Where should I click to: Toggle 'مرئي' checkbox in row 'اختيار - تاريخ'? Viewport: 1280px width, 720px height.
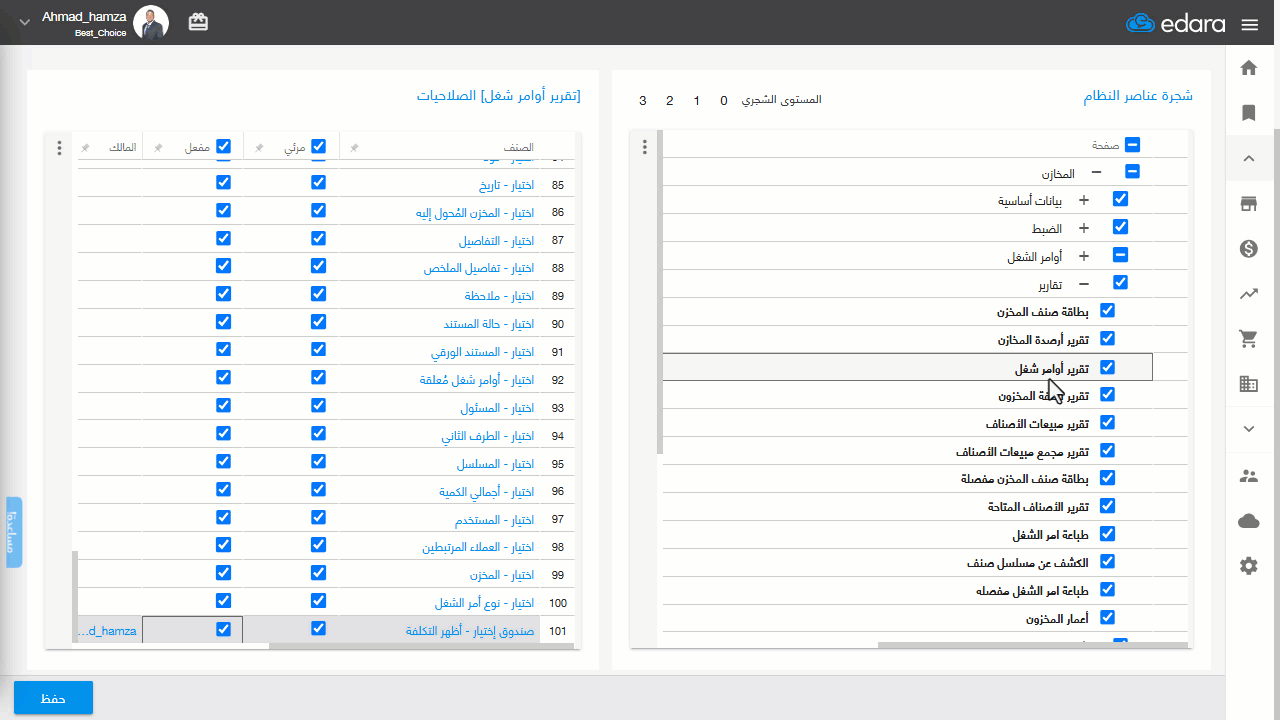coord(318,183)
